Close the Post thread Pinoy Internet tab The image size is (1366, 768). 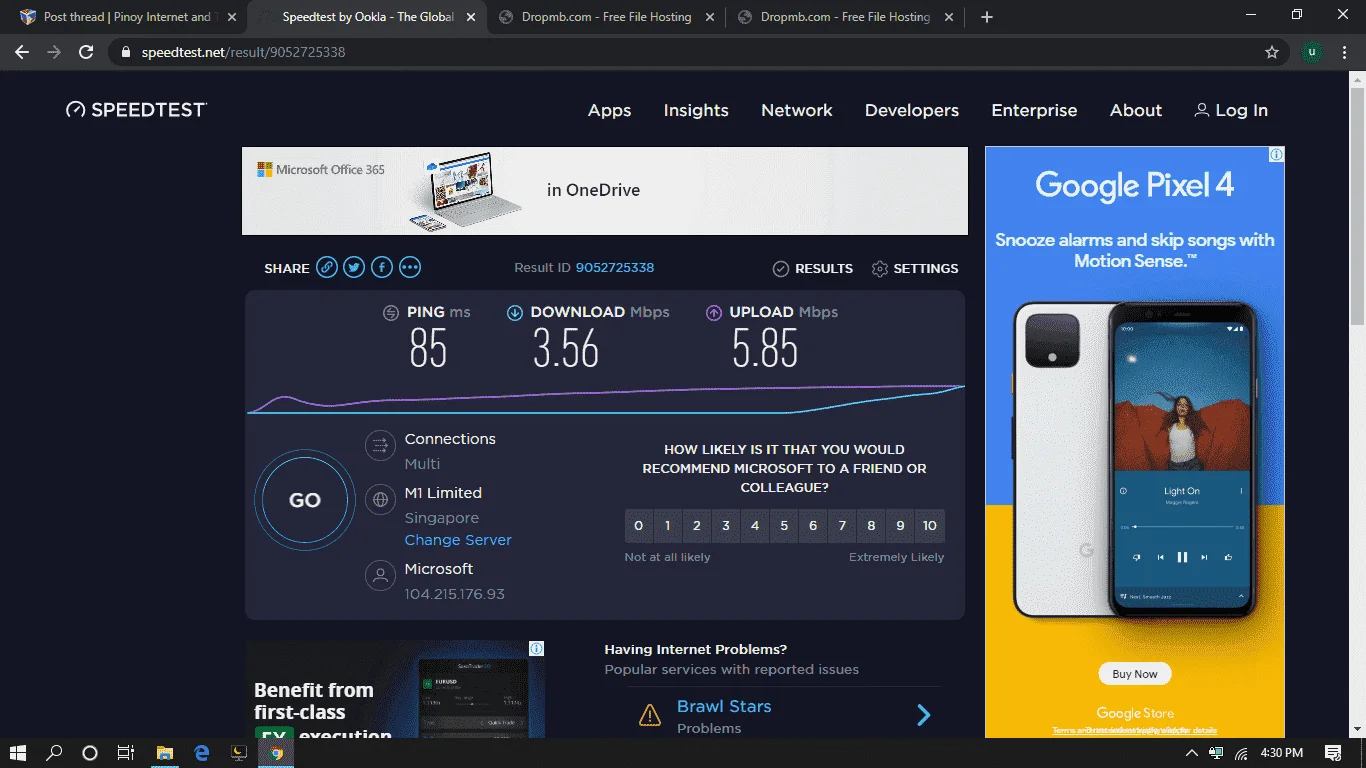tap(232, 17)
